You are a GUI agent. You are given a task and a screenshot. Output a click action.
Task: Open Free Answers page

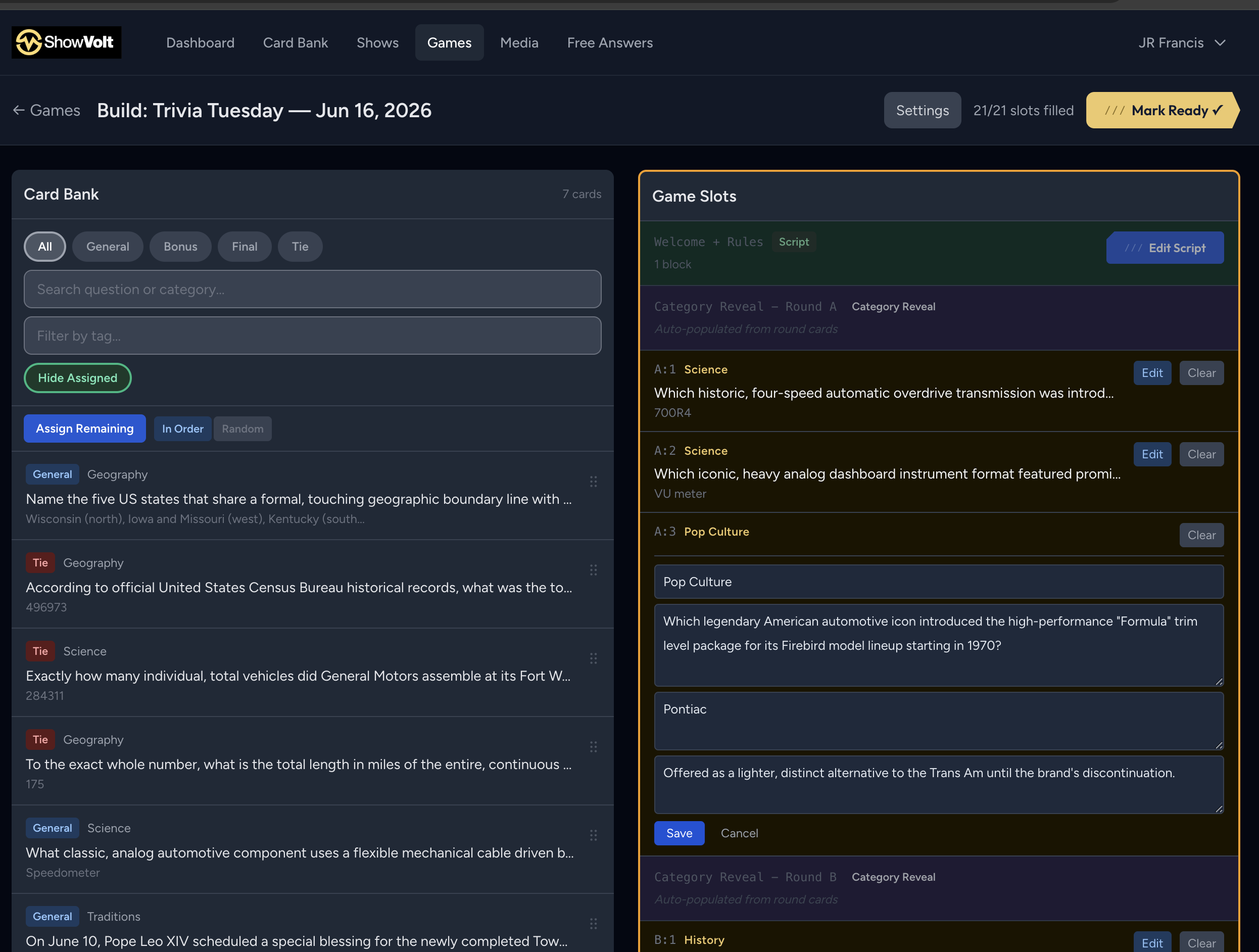(x=610, y=43)
